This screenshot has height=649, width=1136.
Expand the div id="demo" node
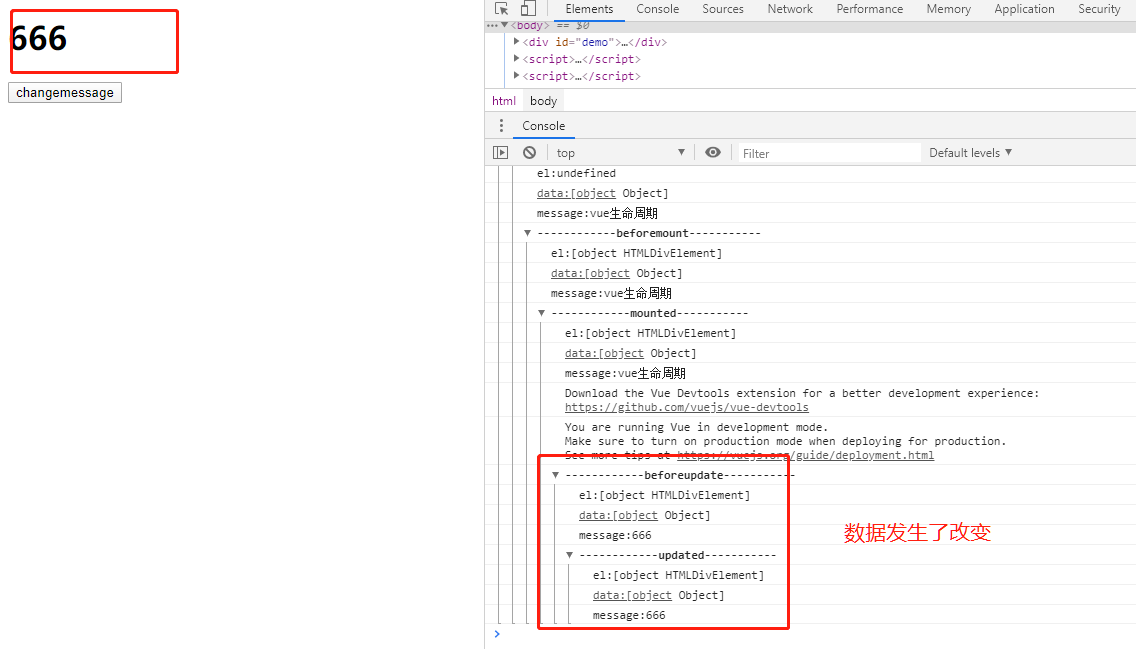click(516, 42)
